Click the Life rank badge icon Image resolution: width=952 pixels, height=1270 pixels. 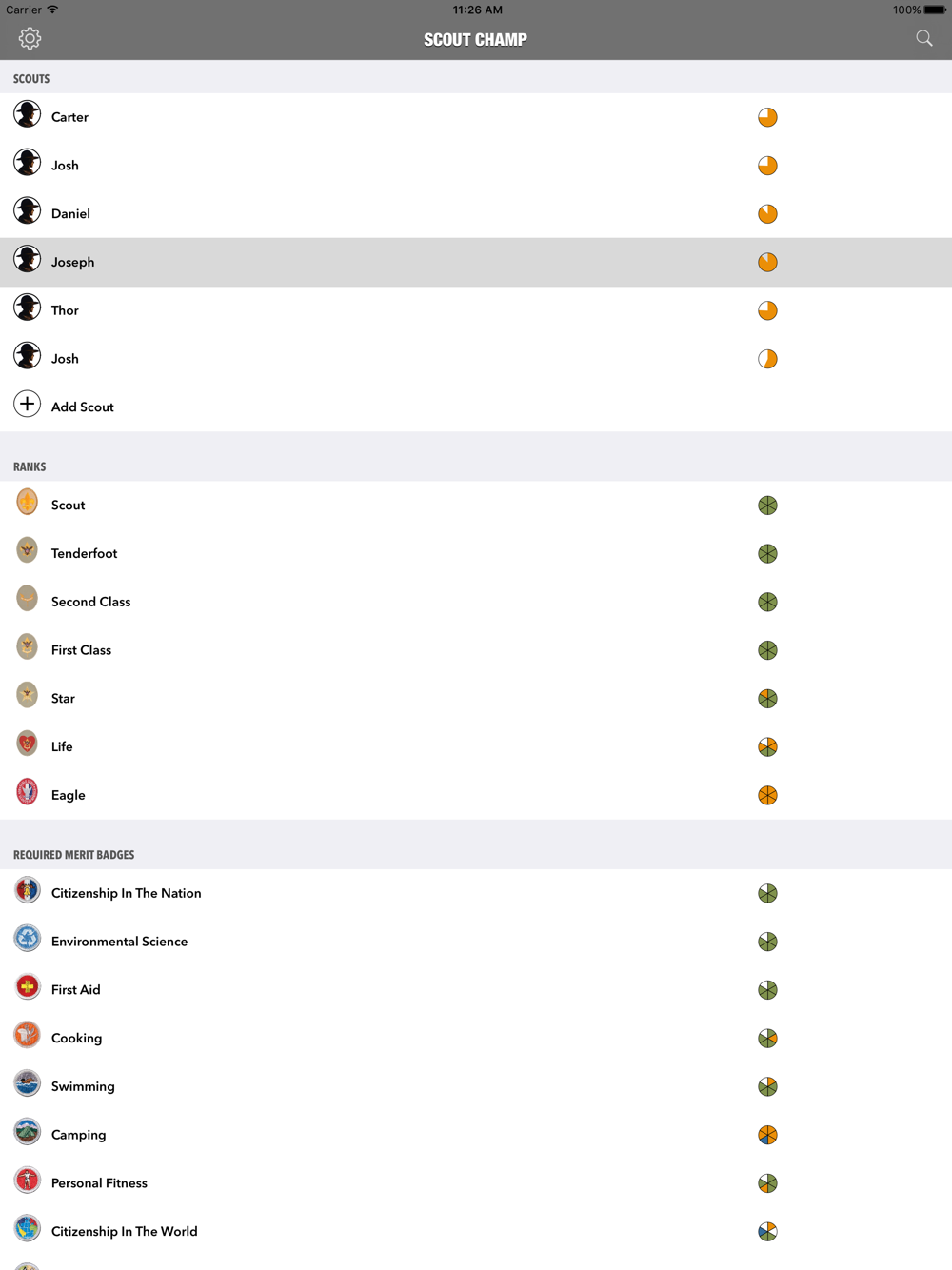(28, 744)
